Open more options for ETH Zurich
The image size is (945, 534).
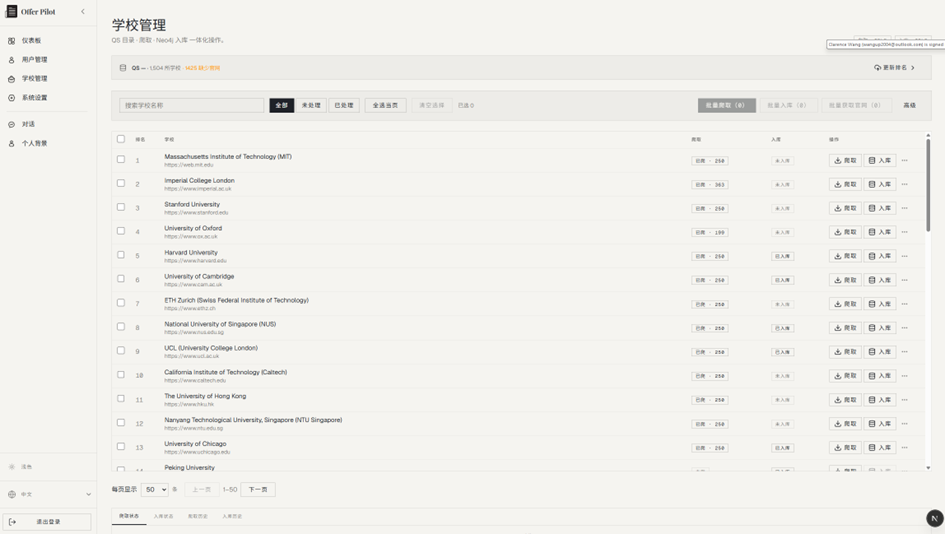click(905, 304)
